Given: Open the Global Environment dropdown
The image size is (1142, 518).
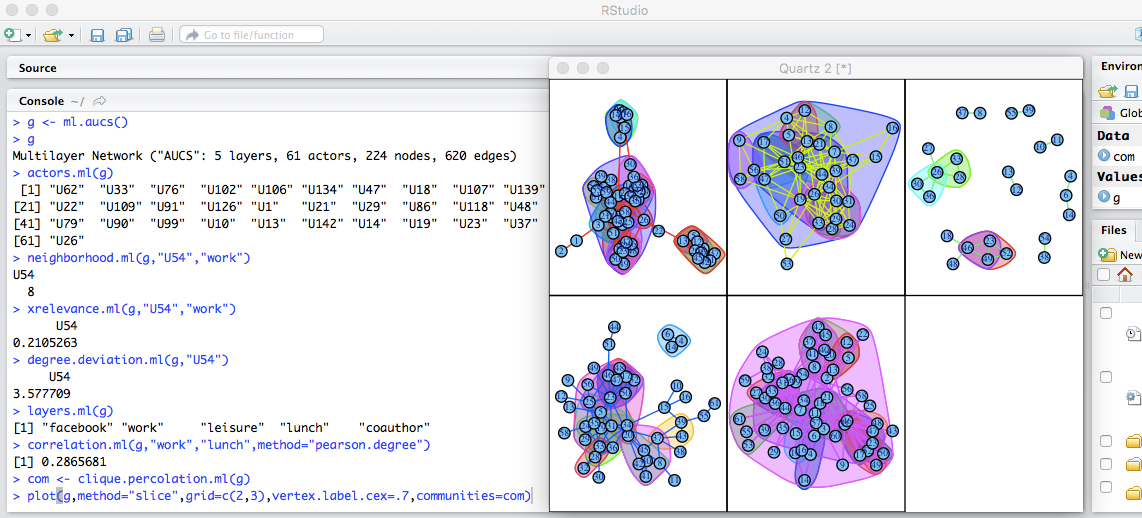Looking at the screenshot, I should (1122, 113).
